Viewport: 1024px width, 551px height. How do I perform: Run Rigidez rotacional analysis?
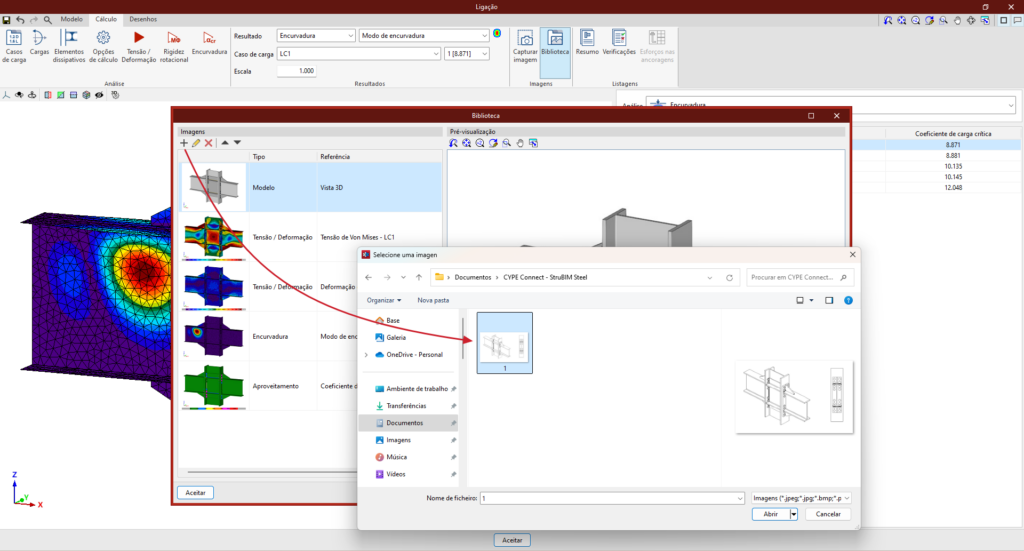pos(174,46)
